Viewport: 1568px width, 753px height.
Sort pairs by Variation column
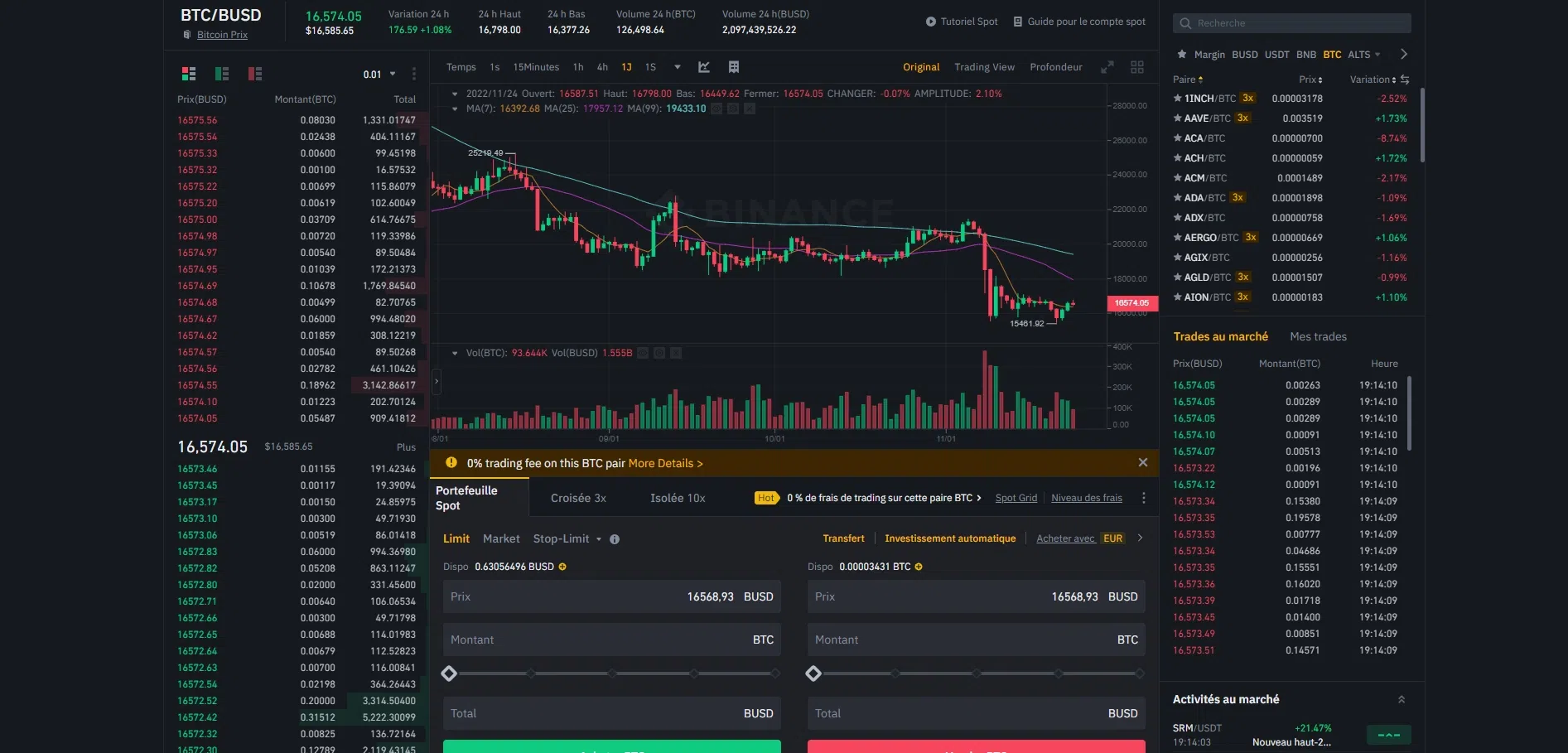pos(1373,80)
